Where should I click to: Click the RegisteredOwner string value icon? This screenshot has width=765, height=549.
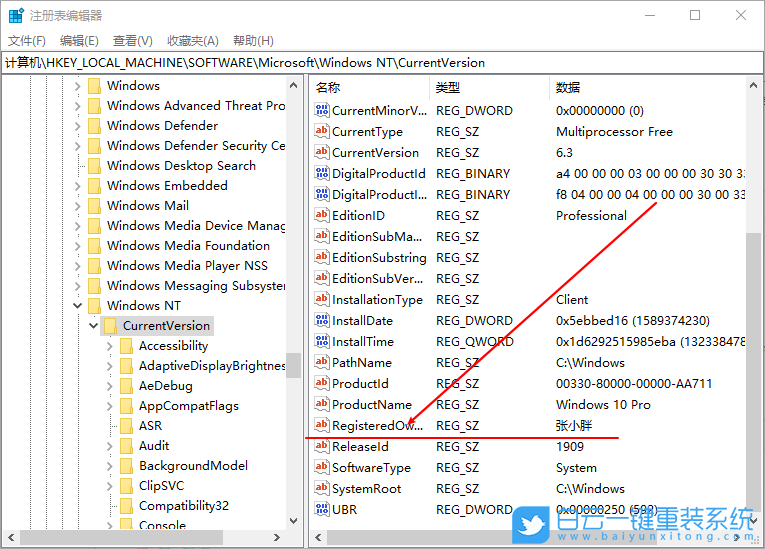321,426
